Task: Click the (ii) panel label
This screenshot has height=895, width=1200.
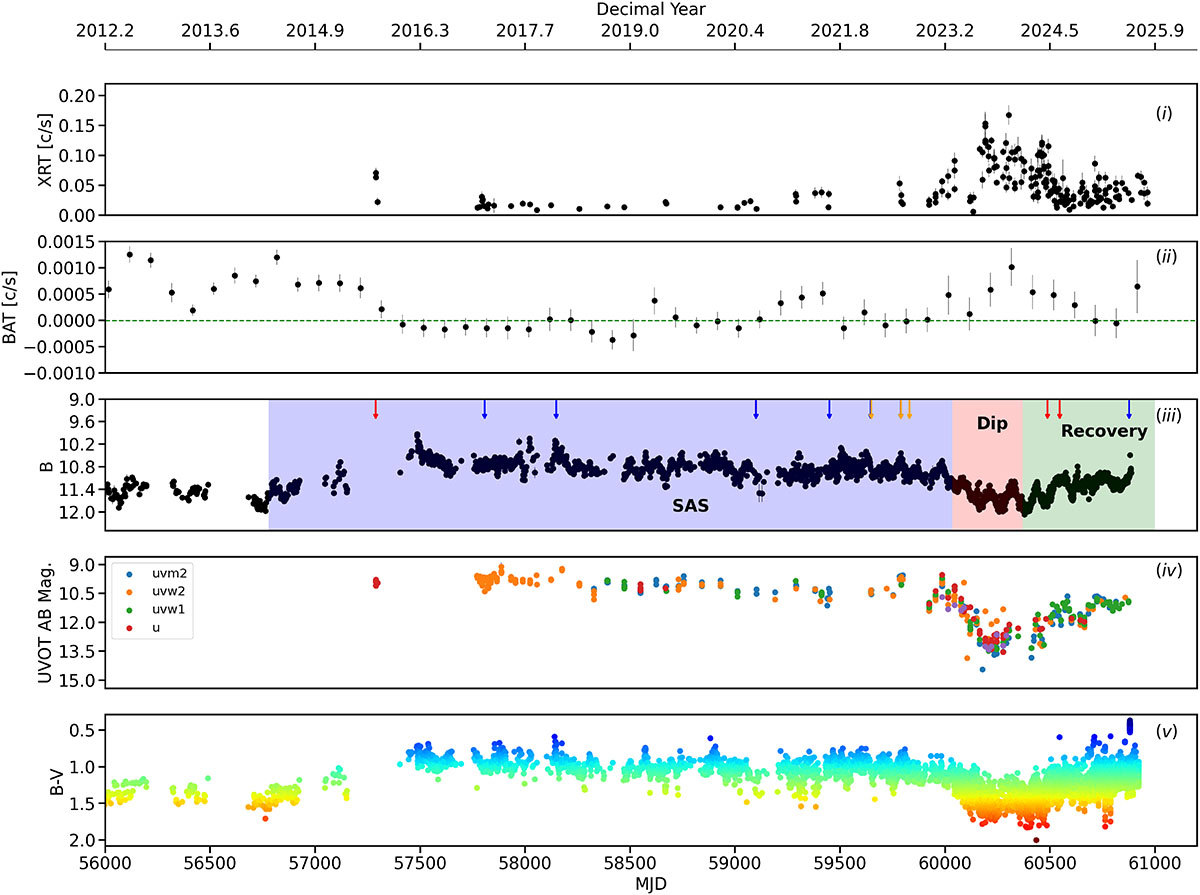Action: pos(1164,257)
